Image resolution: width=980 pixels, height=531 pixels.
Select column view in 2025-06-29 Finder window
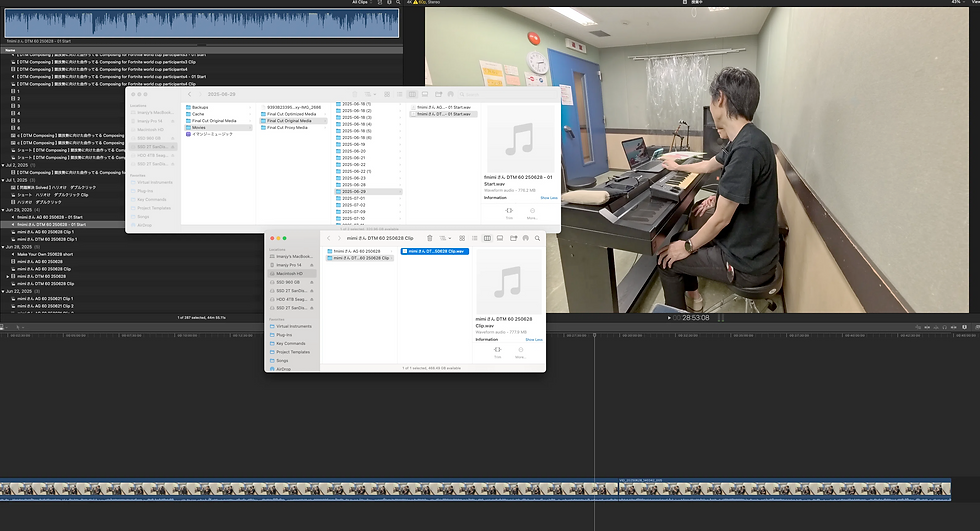point(412,94)
